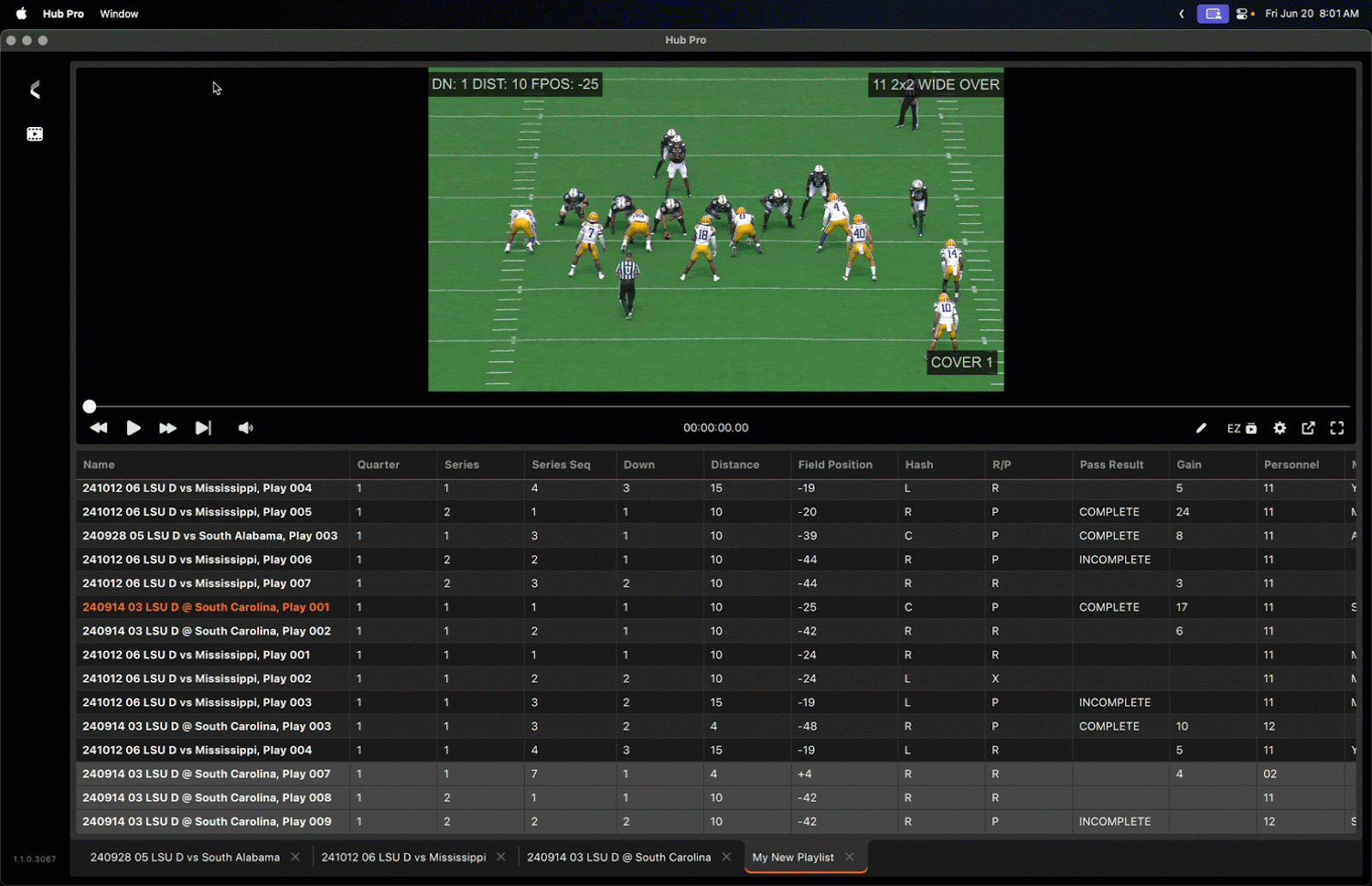Open the film clip icon in the sidebar
Screen dimensions: 1372x886
[34, 134]
